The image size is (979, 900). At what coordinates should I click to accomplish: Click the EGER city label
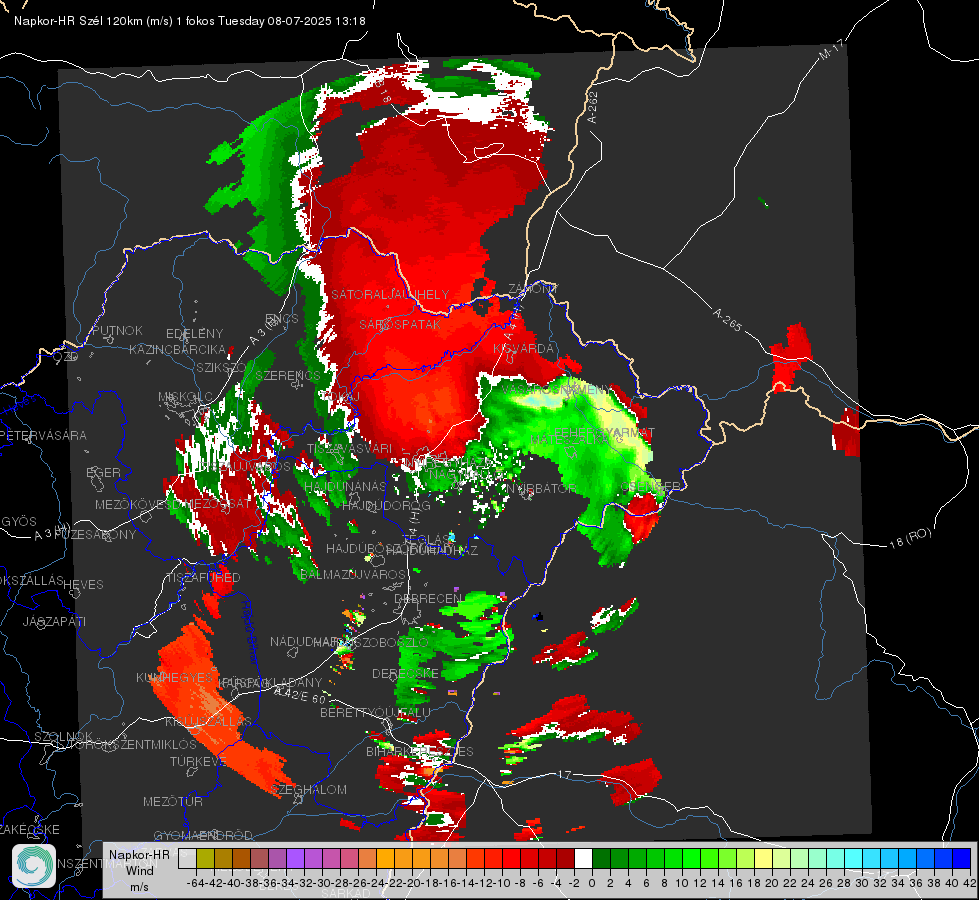103,473
